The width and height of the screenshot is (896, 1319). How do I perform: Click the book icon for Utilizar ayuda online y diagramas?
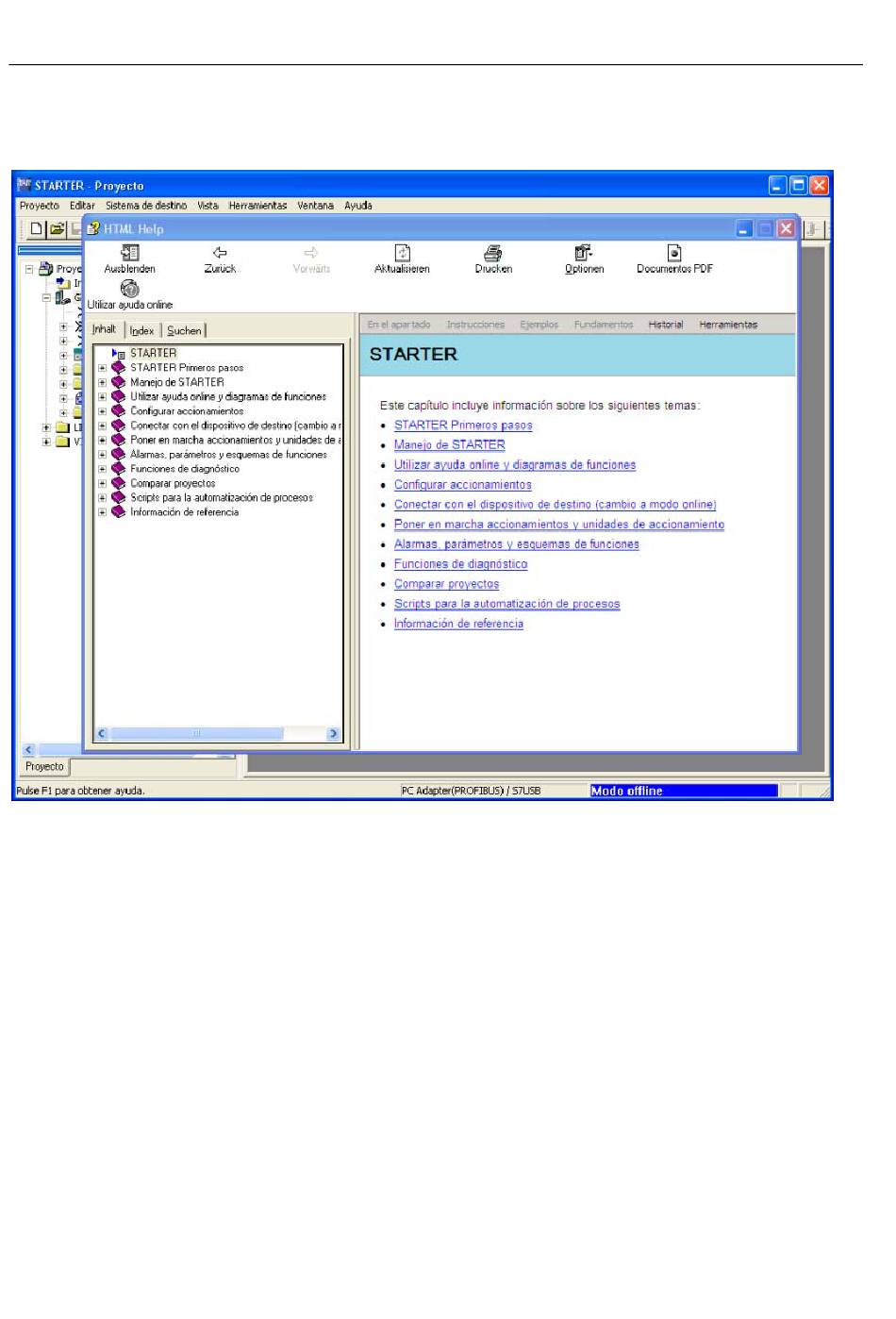(x=119, y=397)
